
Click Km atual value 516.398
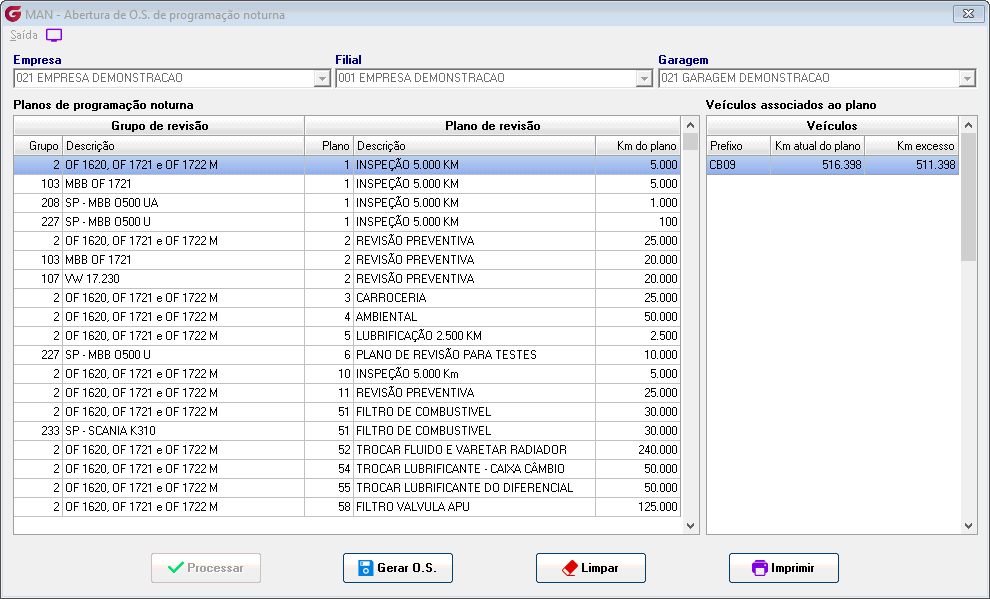point(842,165)
